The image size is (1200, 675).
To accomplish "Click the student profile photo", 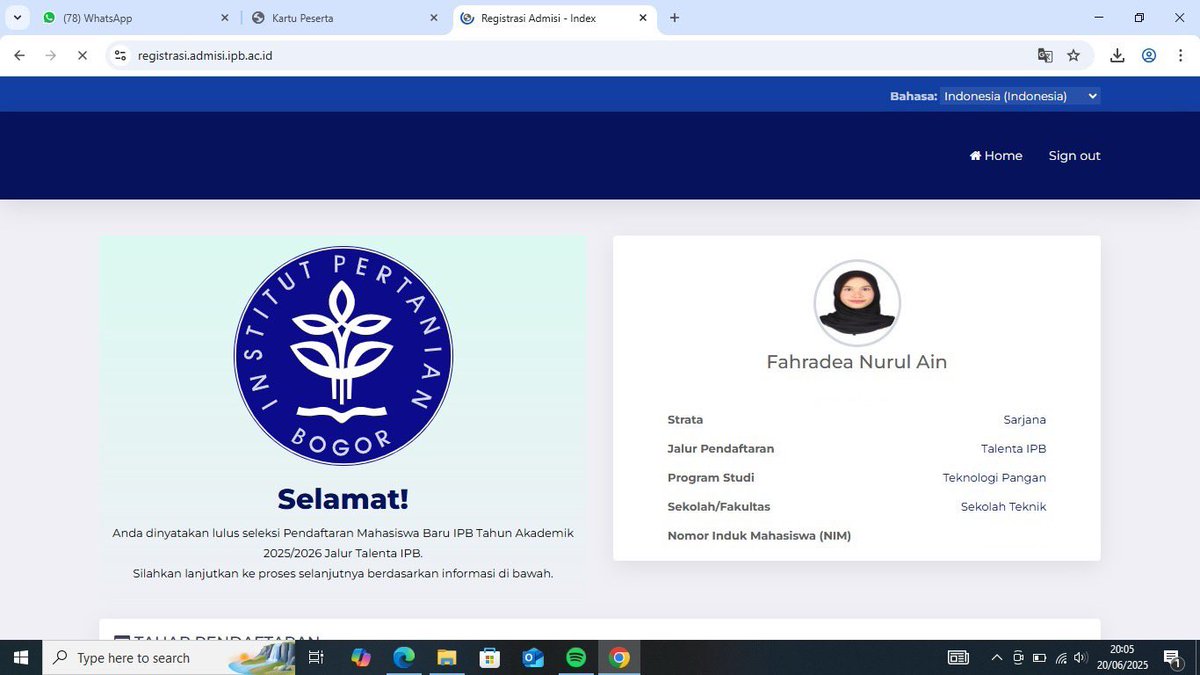I will pos(857,303).
